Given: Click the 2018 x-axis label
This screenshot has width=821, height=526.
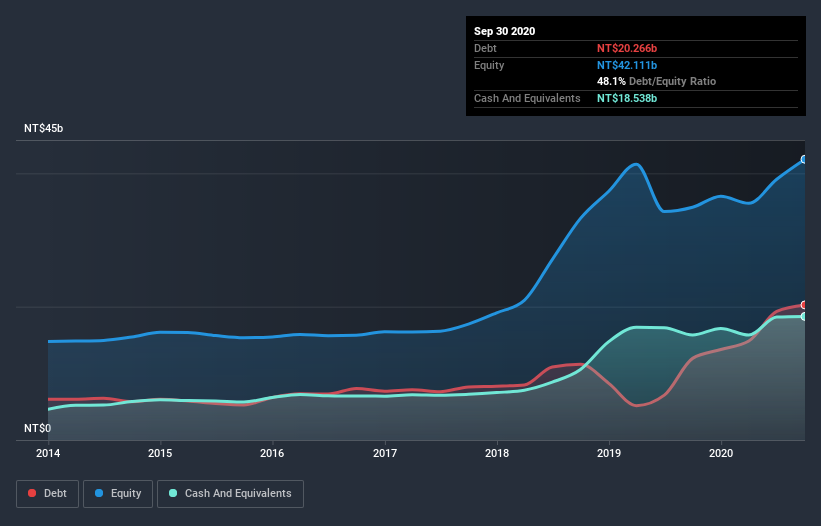Looking at the screenshot, I should [497, 453].
